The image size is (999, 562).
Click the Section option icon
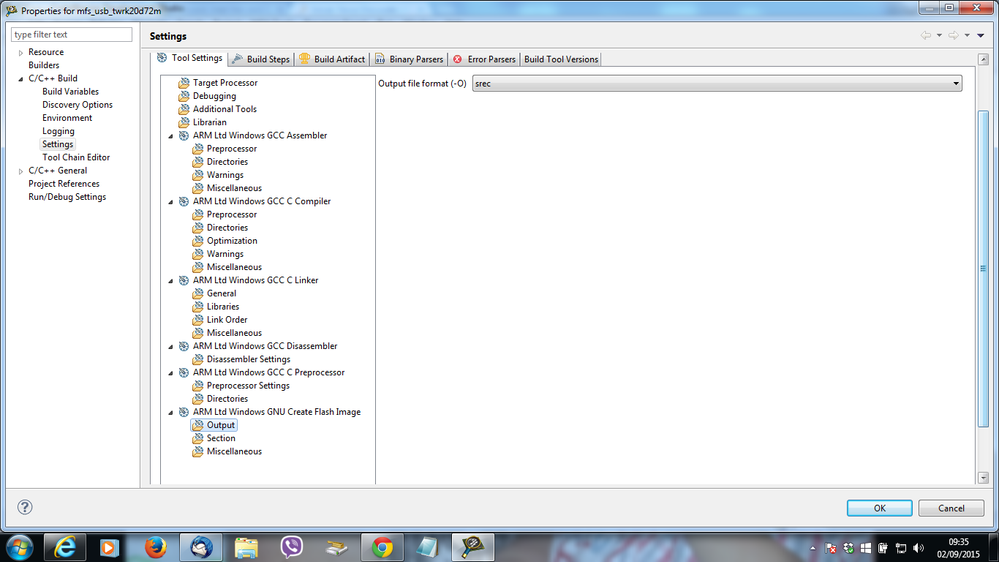pyautogui.click(x=198, y=438)
